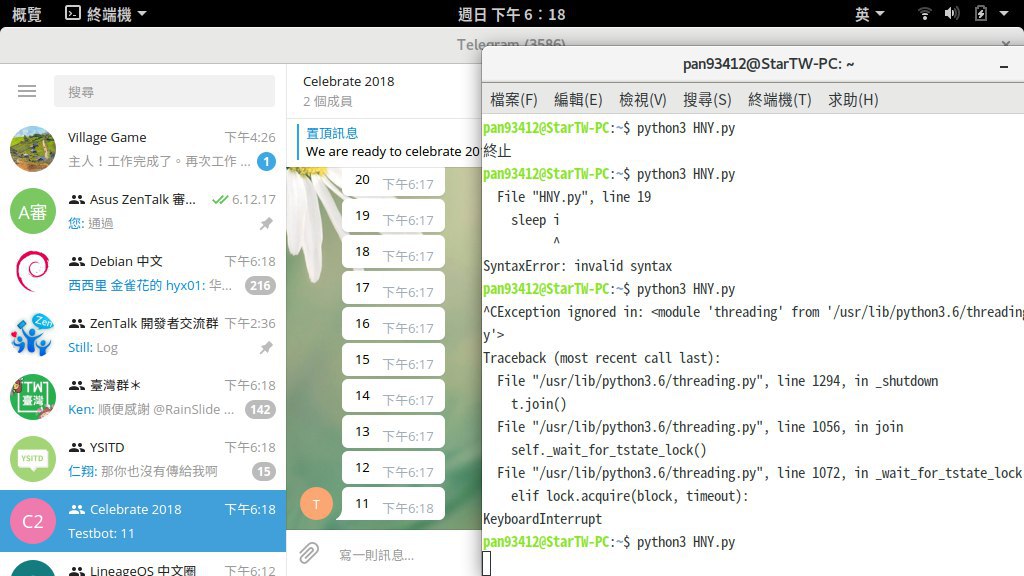Open the 終端機(T) terminal menu
1024x576 pixels.
pyautogui.click(x=780, y=100)
